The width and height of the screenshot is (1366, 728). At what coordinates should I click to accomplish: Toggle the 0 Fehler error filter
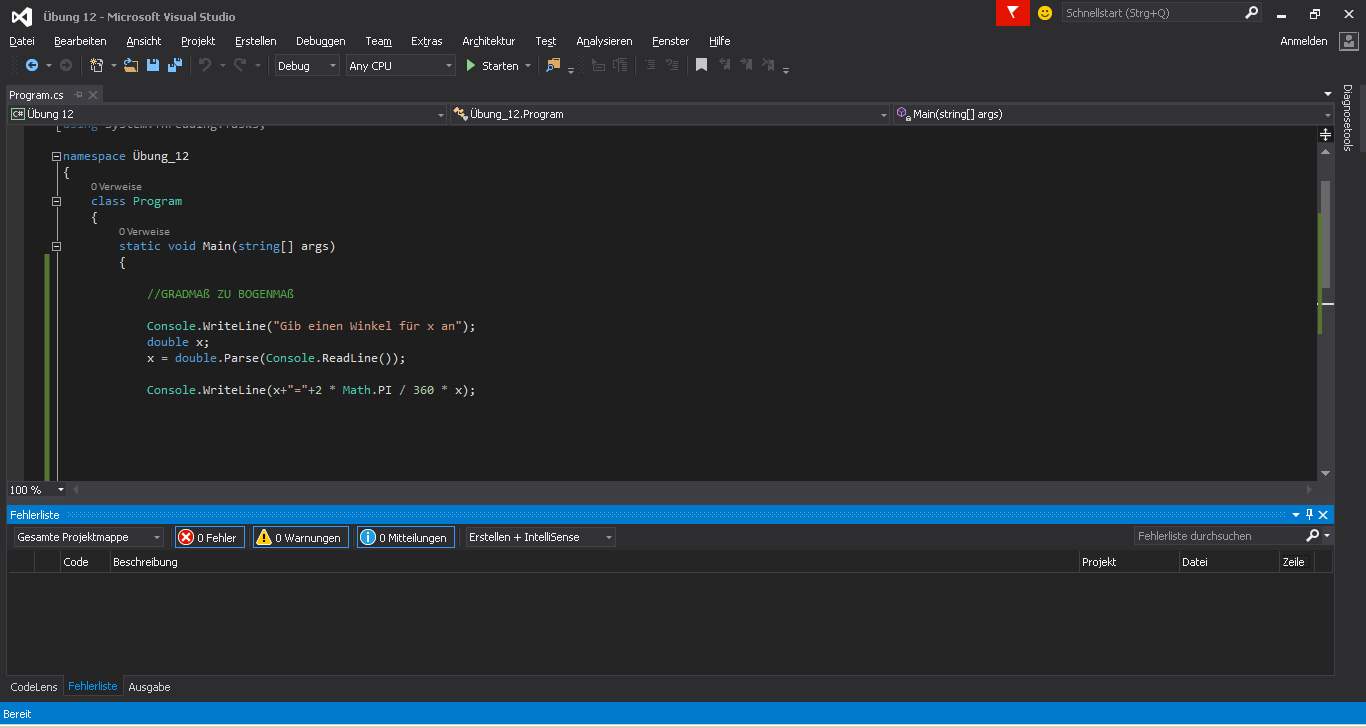[x=209, y=537]
